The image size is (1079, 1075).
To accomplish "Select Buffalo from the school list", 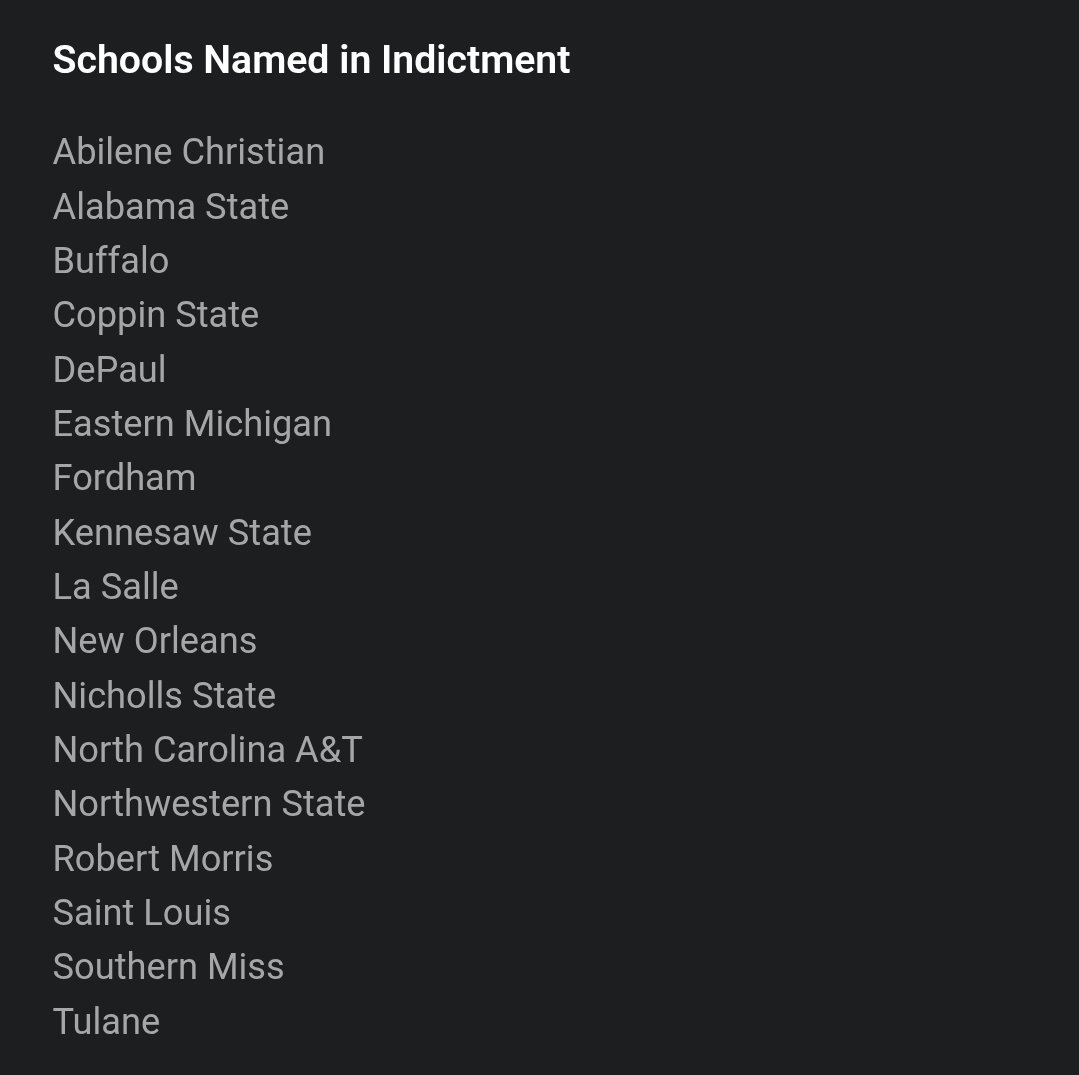I will click(x=111, y=260).
